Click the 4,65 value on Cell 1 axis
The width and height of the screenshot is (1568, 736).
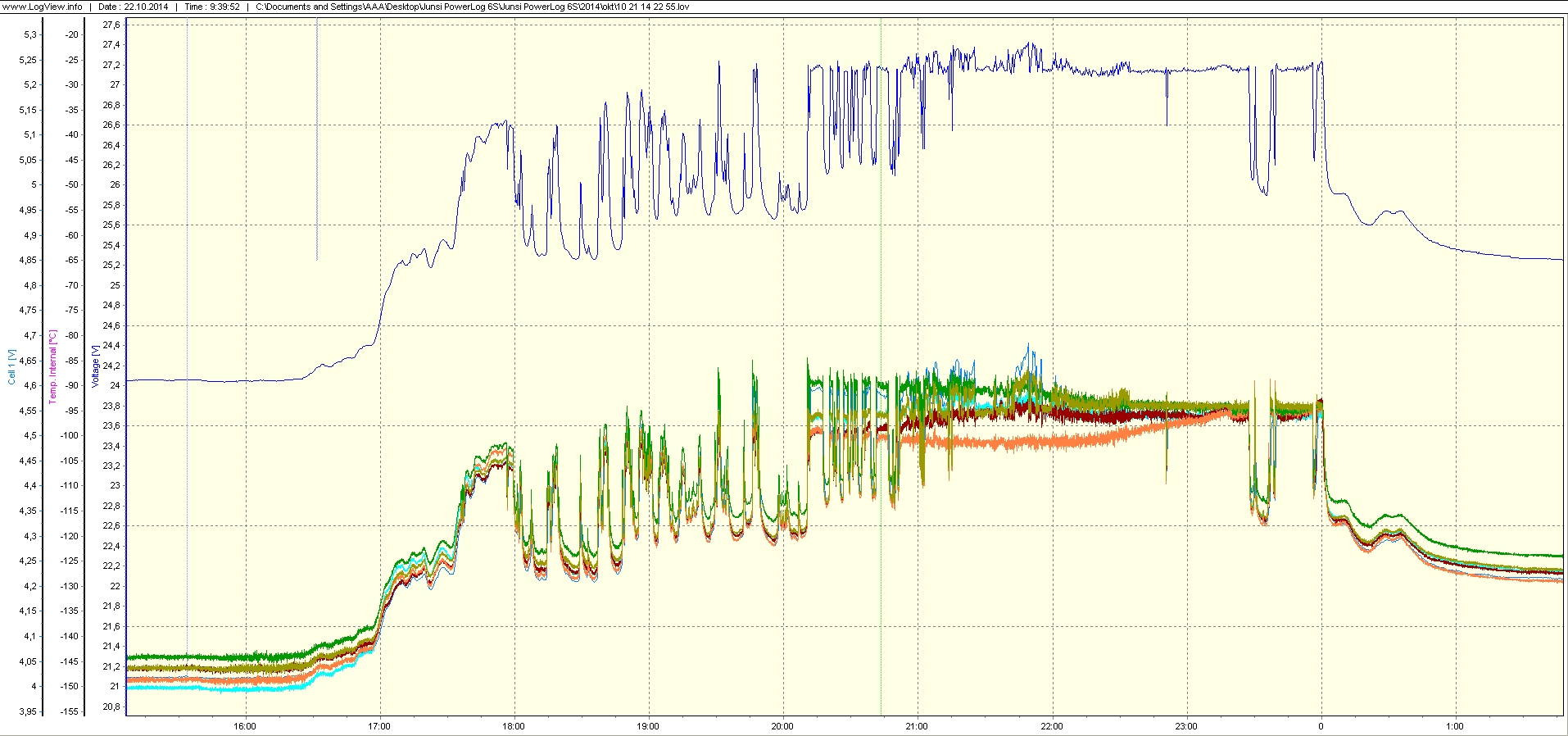[x=28, y=361]
